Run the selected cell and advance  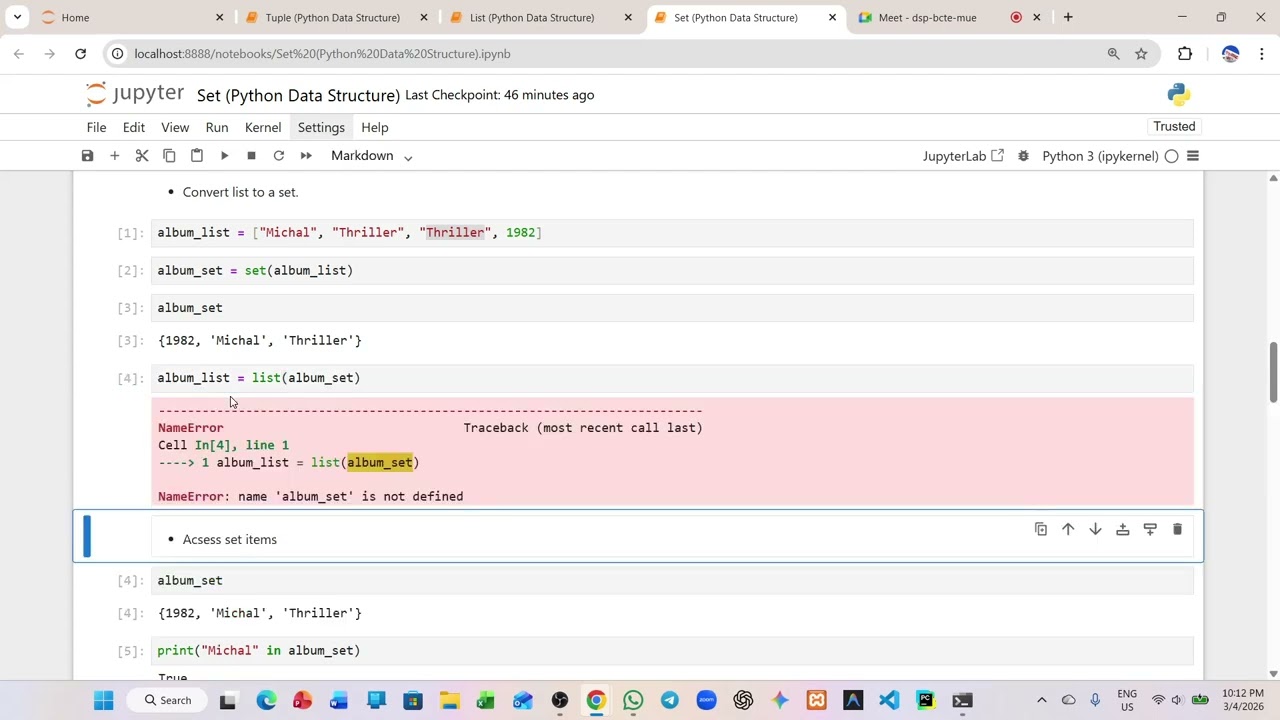[224, 156]
